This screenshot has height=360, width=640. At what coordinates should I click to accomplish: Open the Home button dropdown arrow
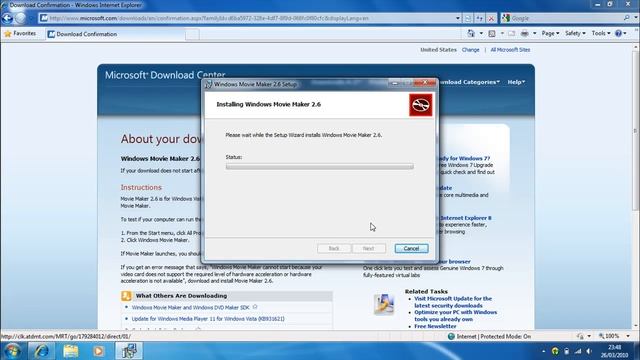coord(481,33)
